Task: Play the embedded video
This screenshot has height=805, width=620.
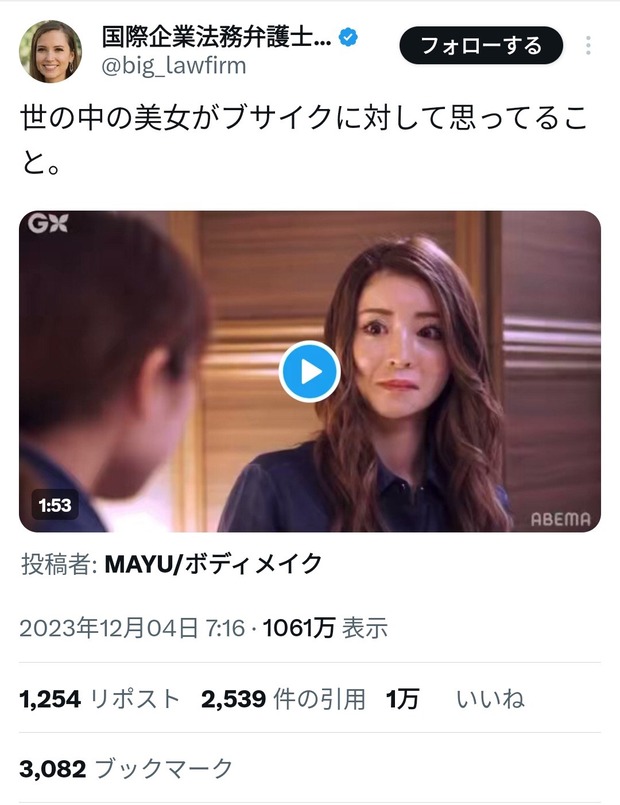Action: [309, 371]
